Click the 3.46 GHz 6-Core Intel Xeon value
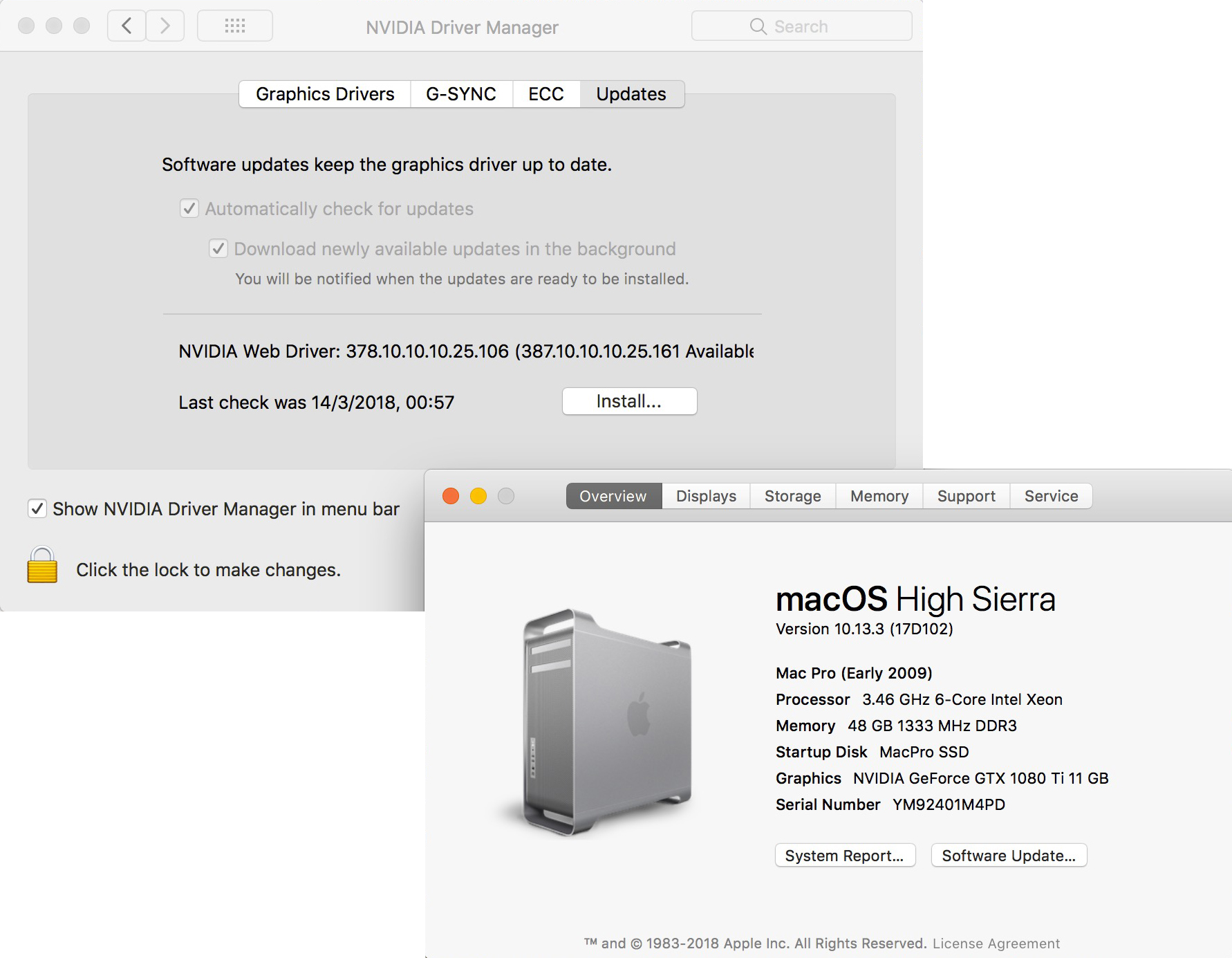 point(962,699)
